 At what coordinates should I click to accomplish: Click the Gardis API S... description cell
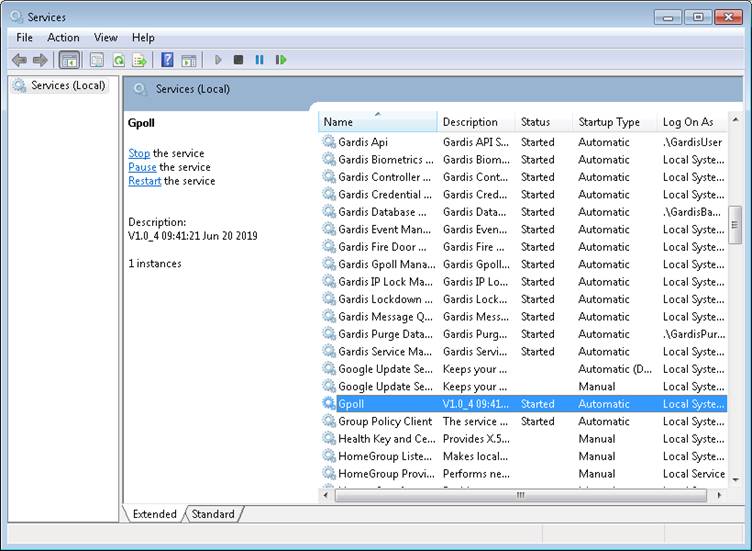(x=476, y=142)
